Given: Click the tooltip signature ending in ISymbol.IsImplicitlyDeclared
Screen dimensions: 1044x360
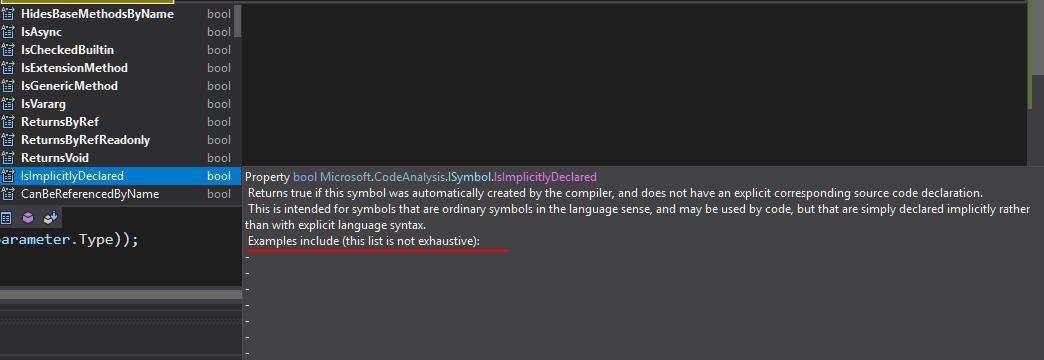Looking at the screenshot, I should [x=421, y=177].
